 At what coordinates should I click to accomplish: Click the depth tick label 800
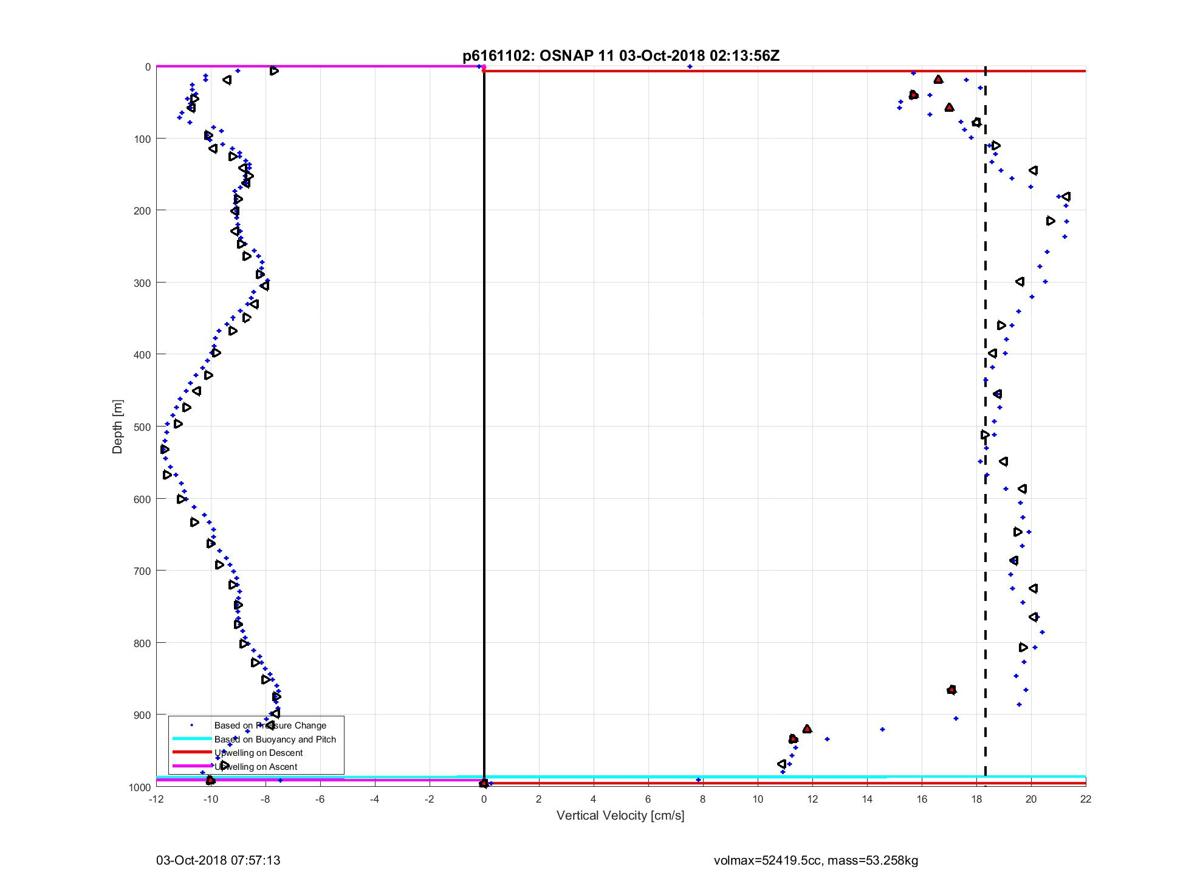click(x=142, y=643)
